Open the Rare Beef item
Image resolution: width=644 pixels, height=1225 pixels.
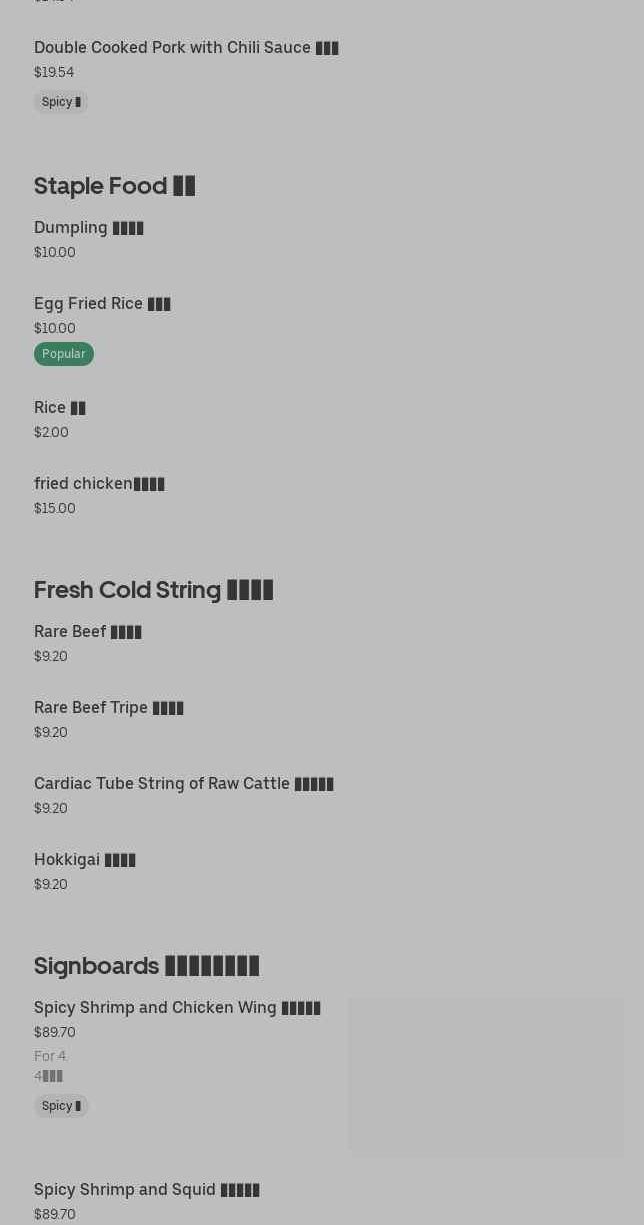point(87,632)
